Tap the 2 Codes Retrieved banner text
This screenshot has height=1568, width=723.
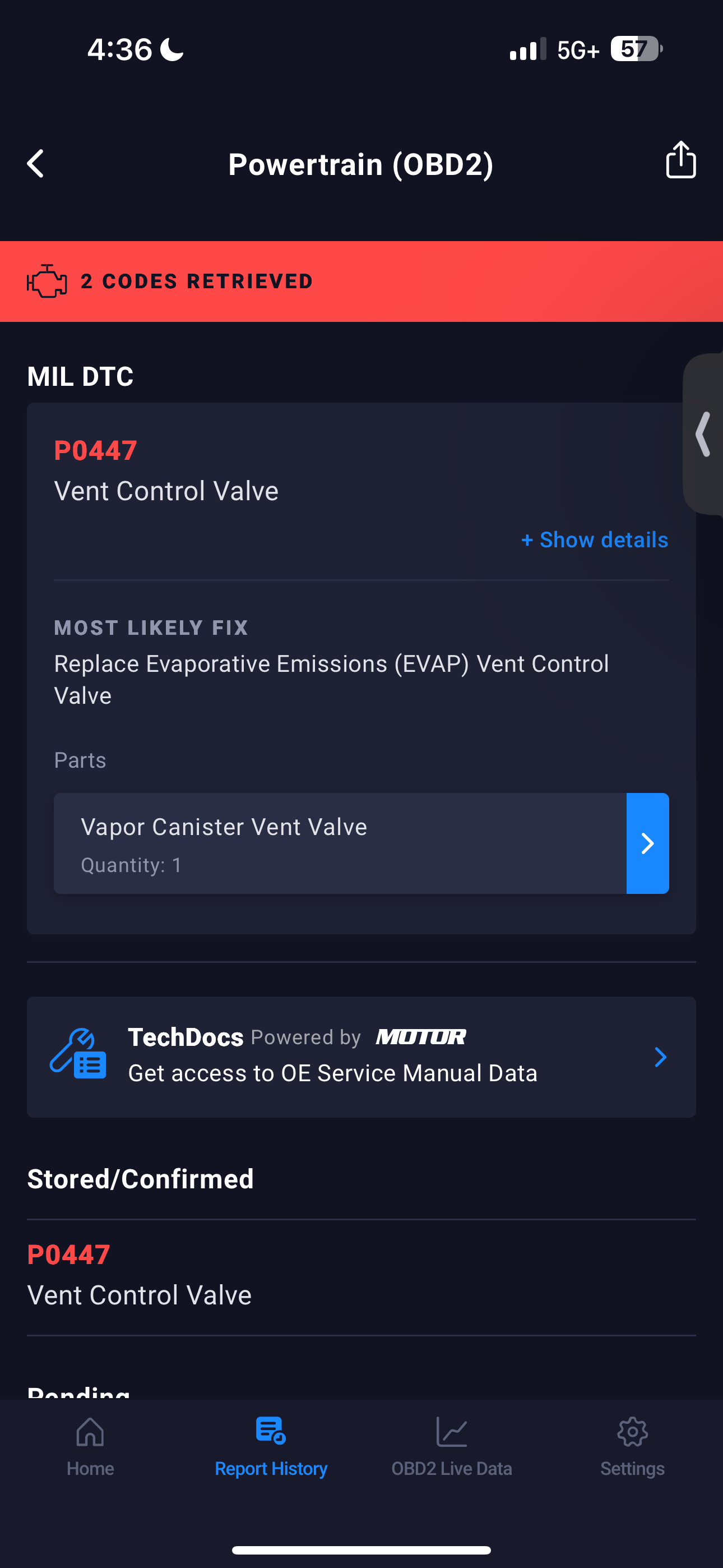pyautogui.click(x=197, y=281)
